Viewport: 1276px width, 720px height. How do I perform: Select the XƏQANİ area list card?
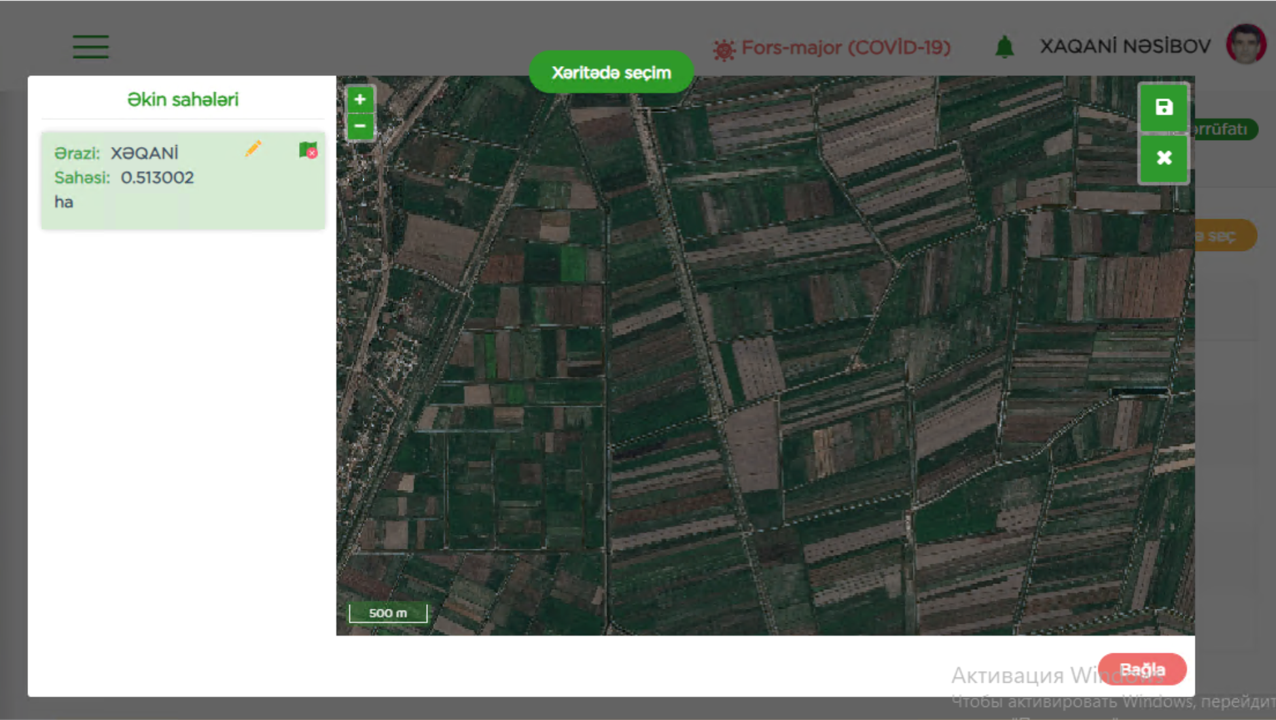(183, 181)
